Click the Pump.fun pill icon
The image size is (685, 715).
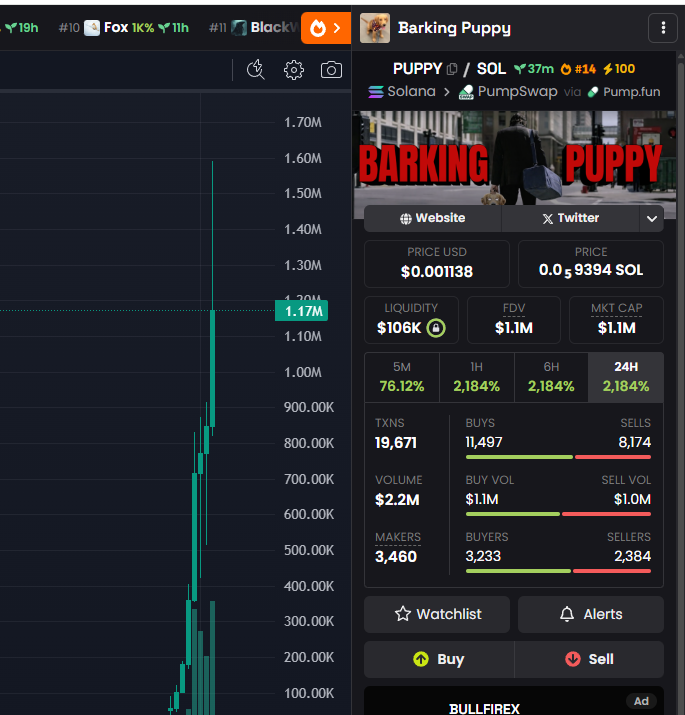point(593,92)
